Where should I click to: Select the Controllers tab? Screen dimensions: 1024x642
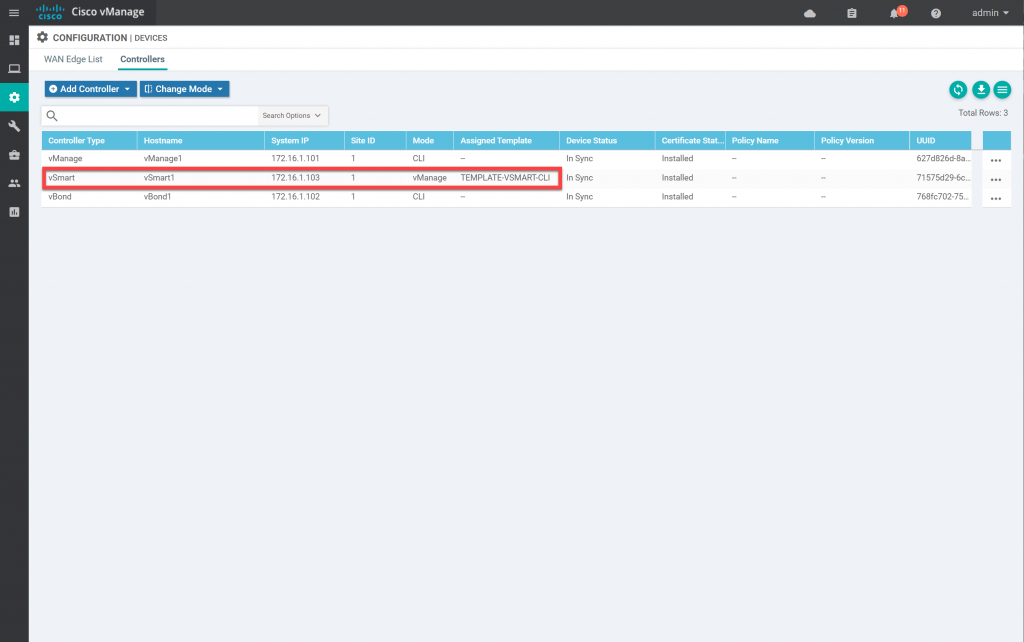click(x=142, y=59)
